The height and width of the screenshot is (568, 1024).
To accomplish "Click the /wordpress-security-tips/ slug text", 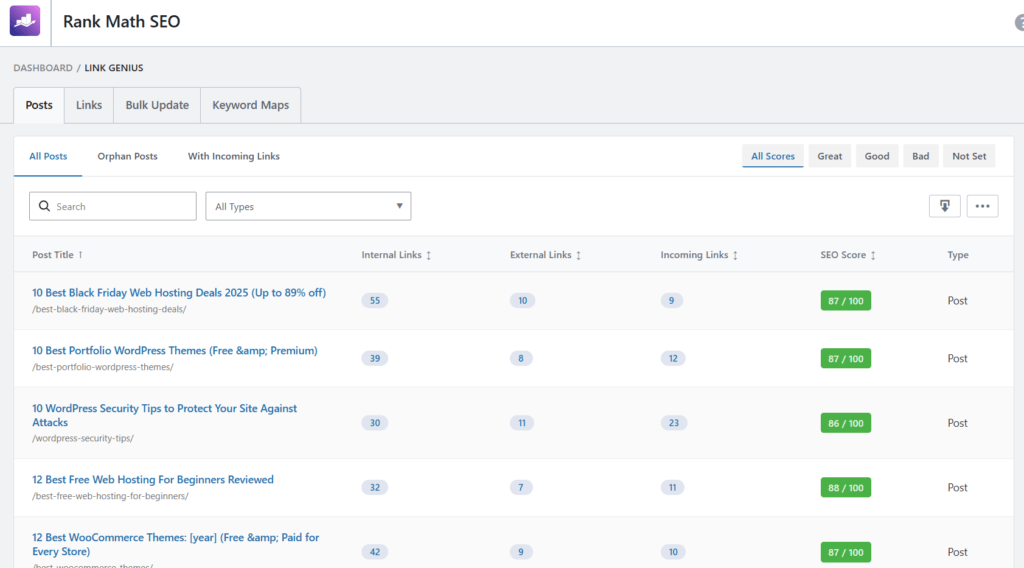I will 83,438.
